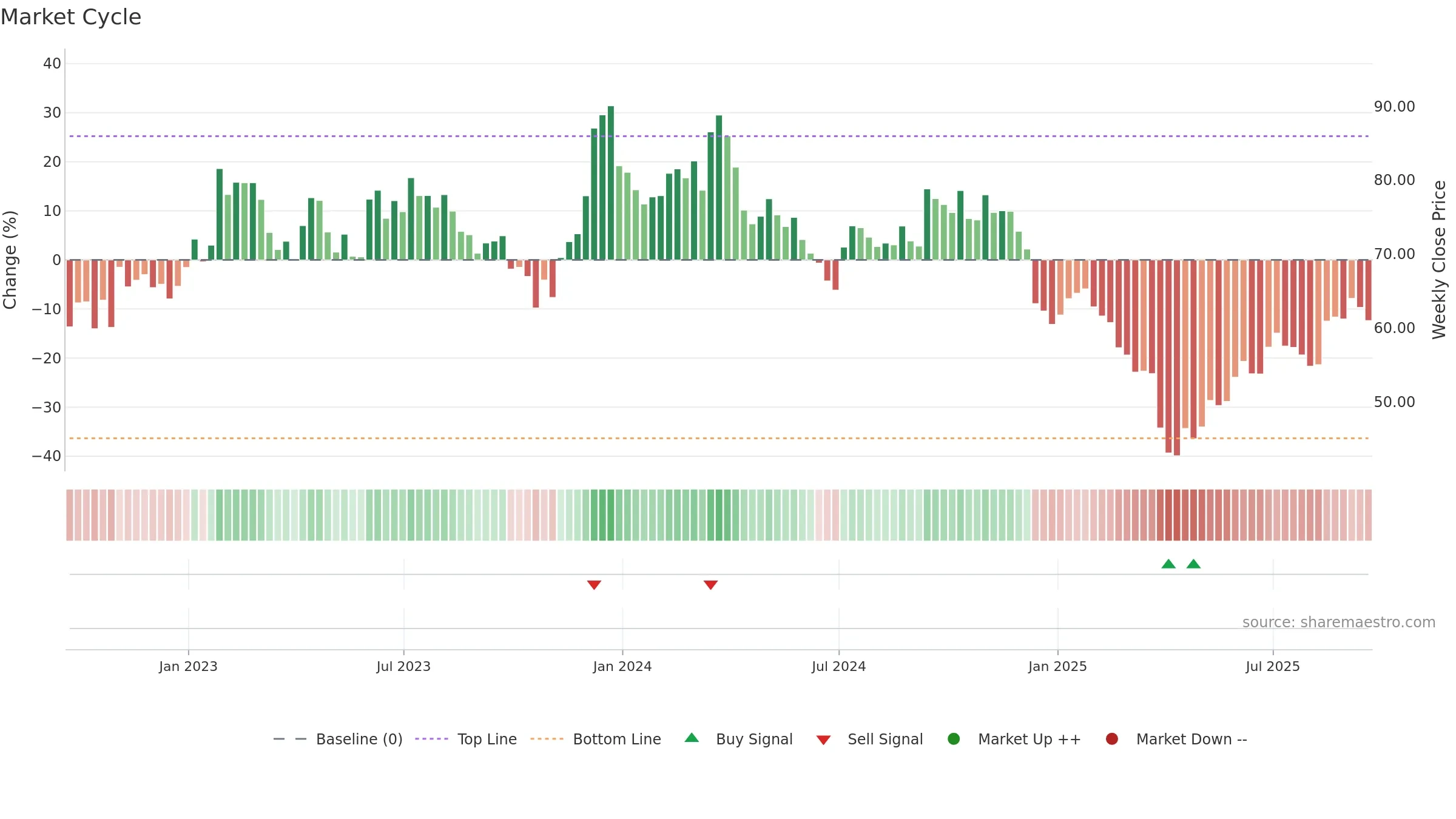Click the darkest green heatmap strip cell
This screenshot has width=1456, height=819.
(611, 515)
